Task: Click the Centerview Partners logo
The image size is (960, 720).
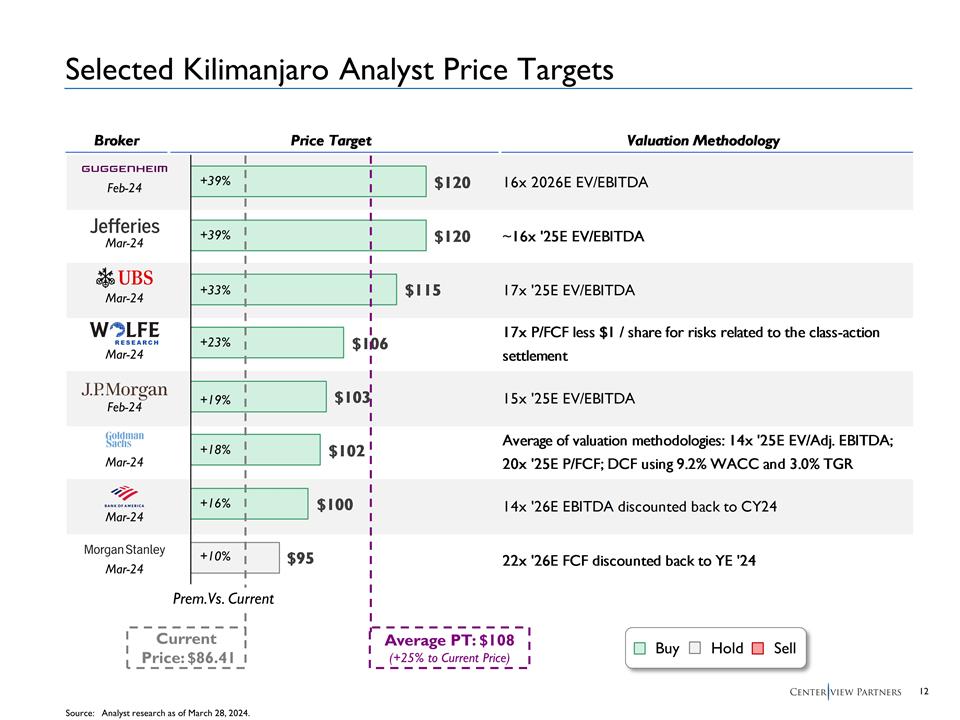Action: click(x=846, y=692)
